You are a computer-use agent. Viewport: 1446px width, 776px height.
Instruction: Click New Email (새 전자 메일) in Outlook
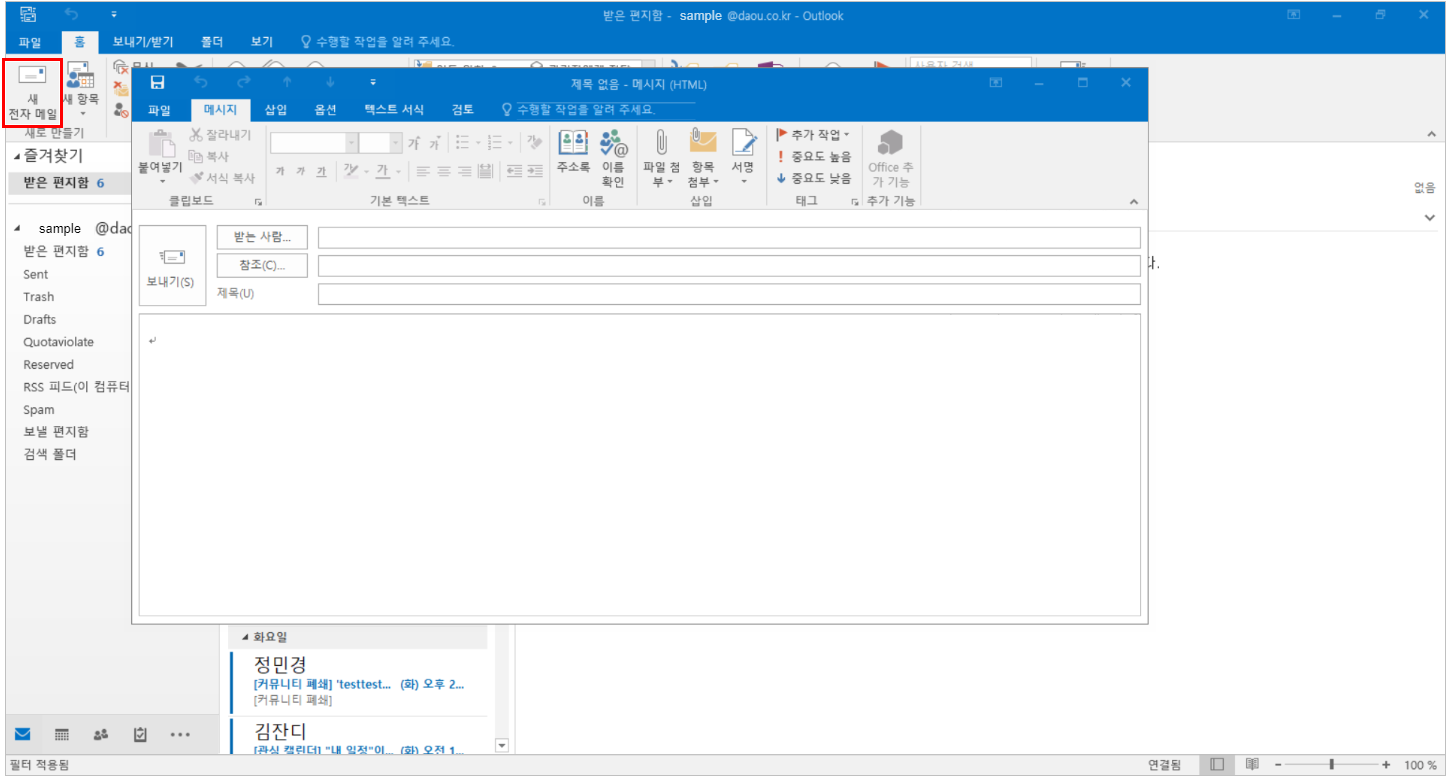[x=33, y=93]
